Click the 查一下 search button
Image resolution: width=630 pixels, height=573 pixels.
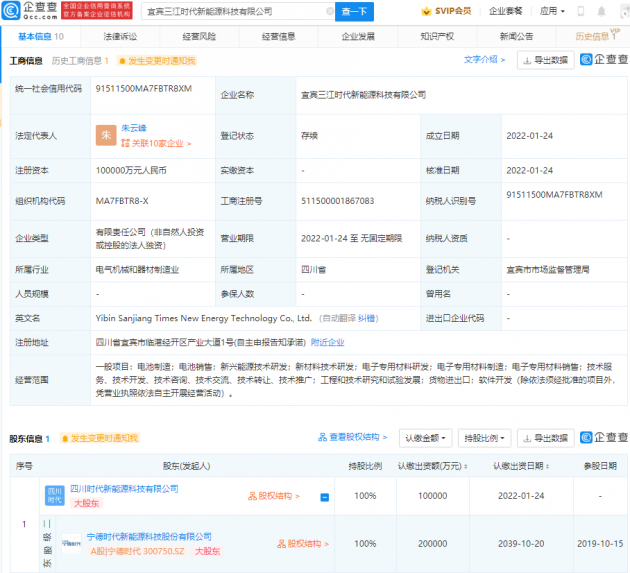click(354, 12)
